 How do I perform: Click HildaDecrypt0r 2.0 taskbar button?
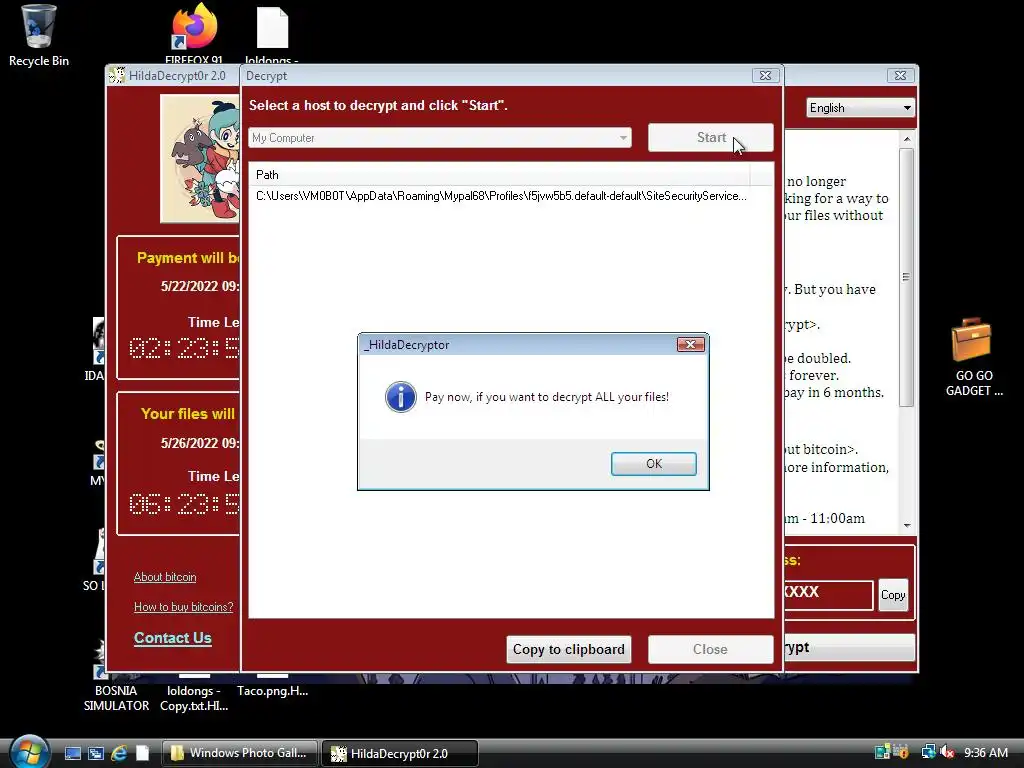tap(400, 754)
